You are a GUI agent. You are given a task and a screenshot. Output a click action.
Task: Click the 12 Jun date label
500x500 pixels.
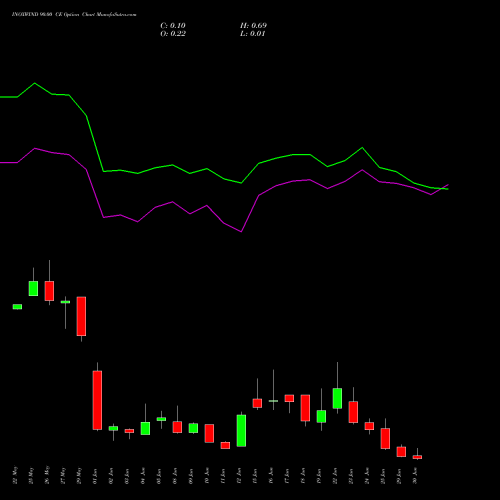coord(239,476)
